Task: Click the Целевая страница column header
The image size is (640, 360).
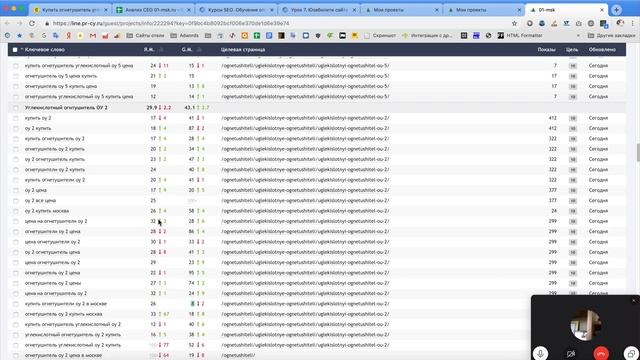Action: 243,50
